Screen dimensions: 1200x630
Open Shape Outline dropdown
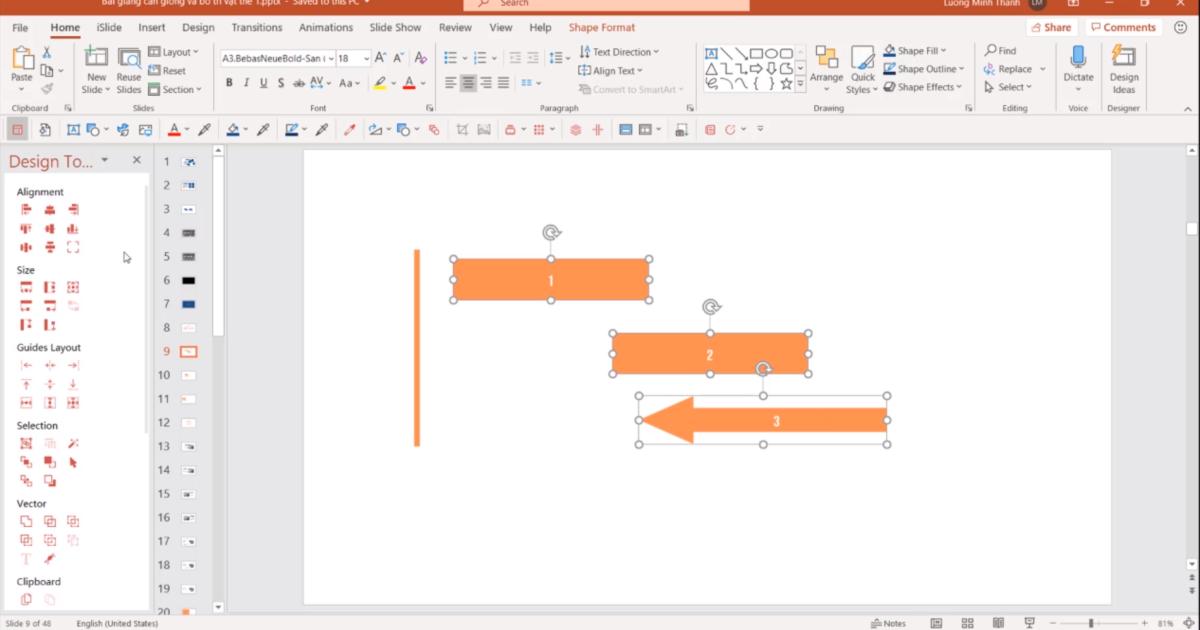(x=924, y=69)
